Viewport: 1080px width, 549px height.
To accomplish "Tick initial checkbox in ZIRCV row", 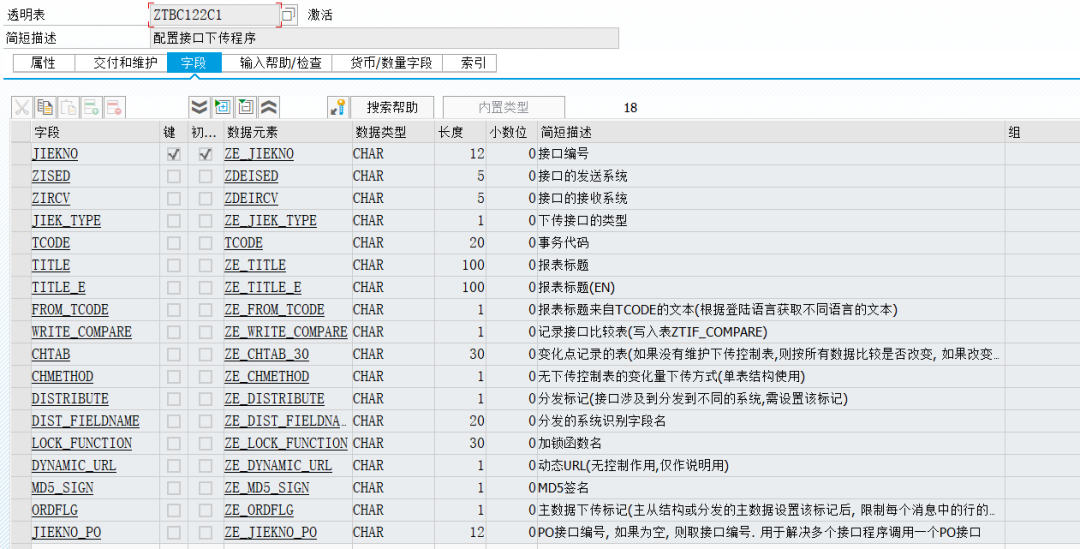I will [205, 198].
